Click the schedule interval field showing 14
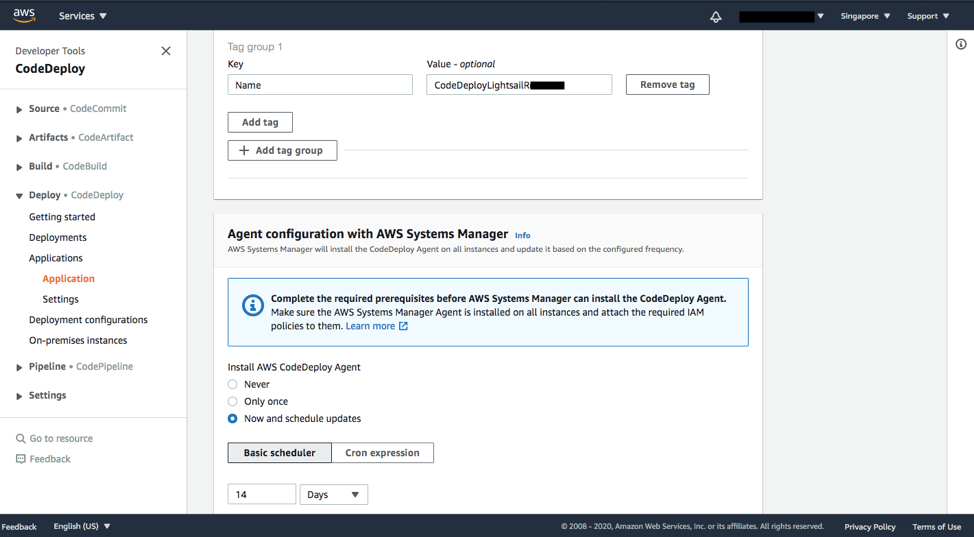The height and width of the screenshot is (537, 974). tap(262, 495)
